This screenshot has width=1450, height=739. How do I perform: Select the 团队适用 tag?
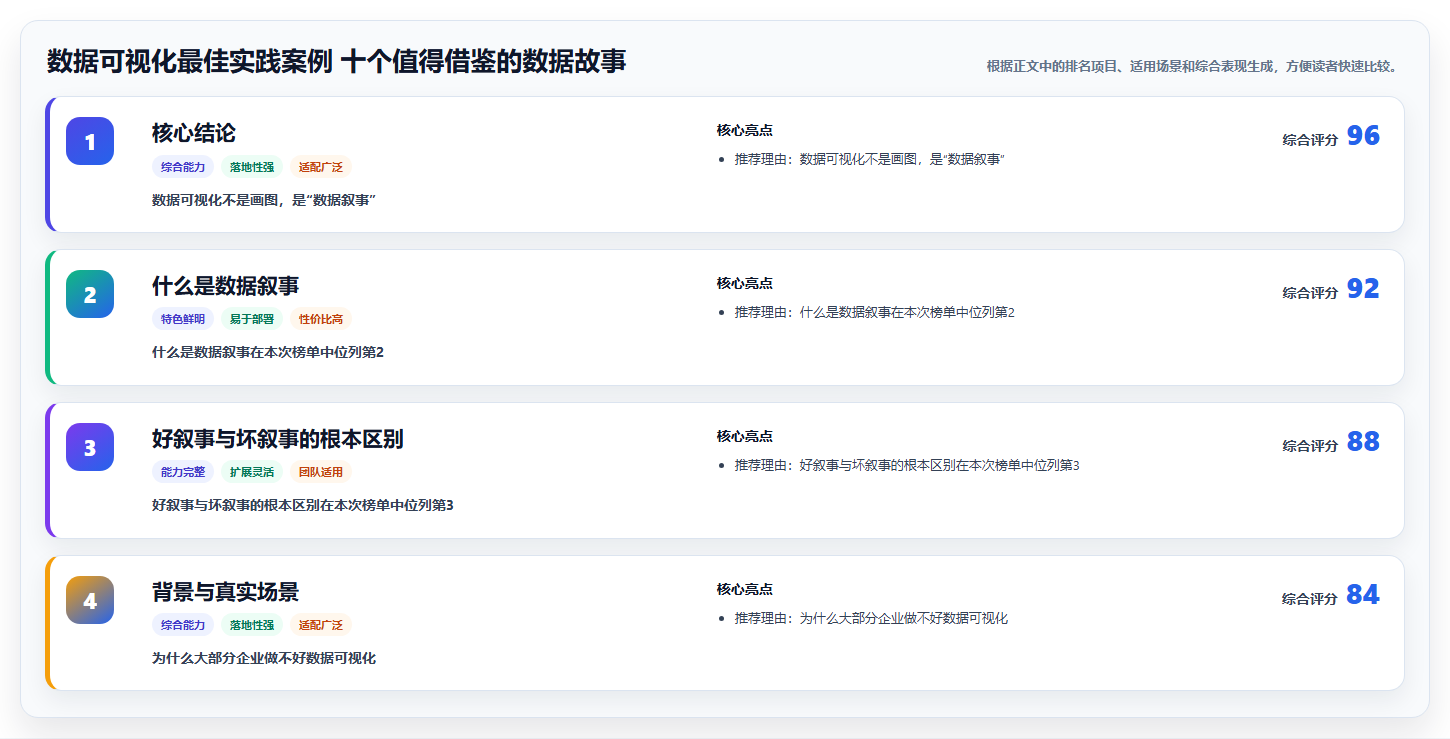pos(321,473)
